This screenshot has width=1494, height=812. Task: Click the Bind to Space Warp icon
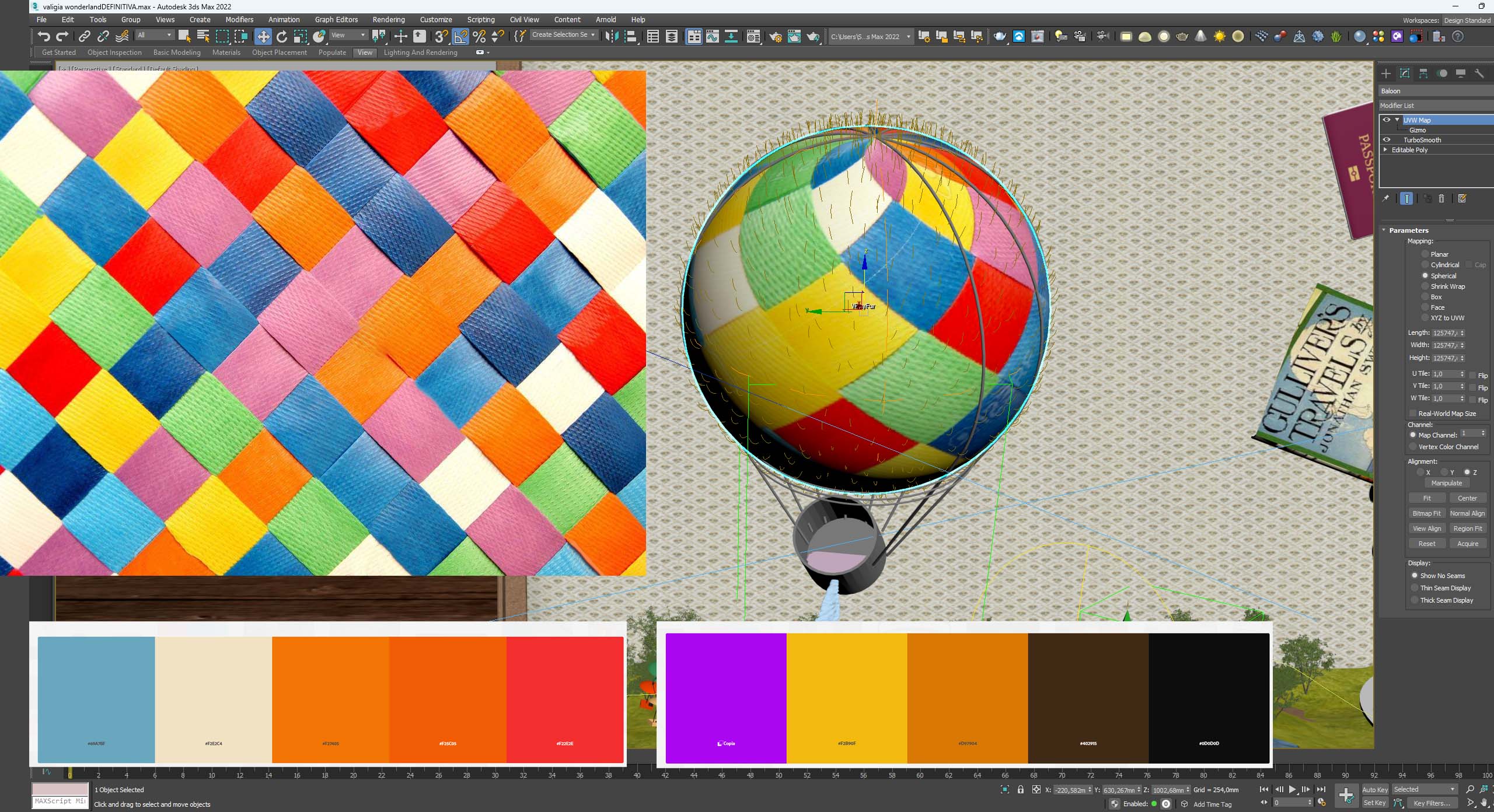(x=122, y=36)
